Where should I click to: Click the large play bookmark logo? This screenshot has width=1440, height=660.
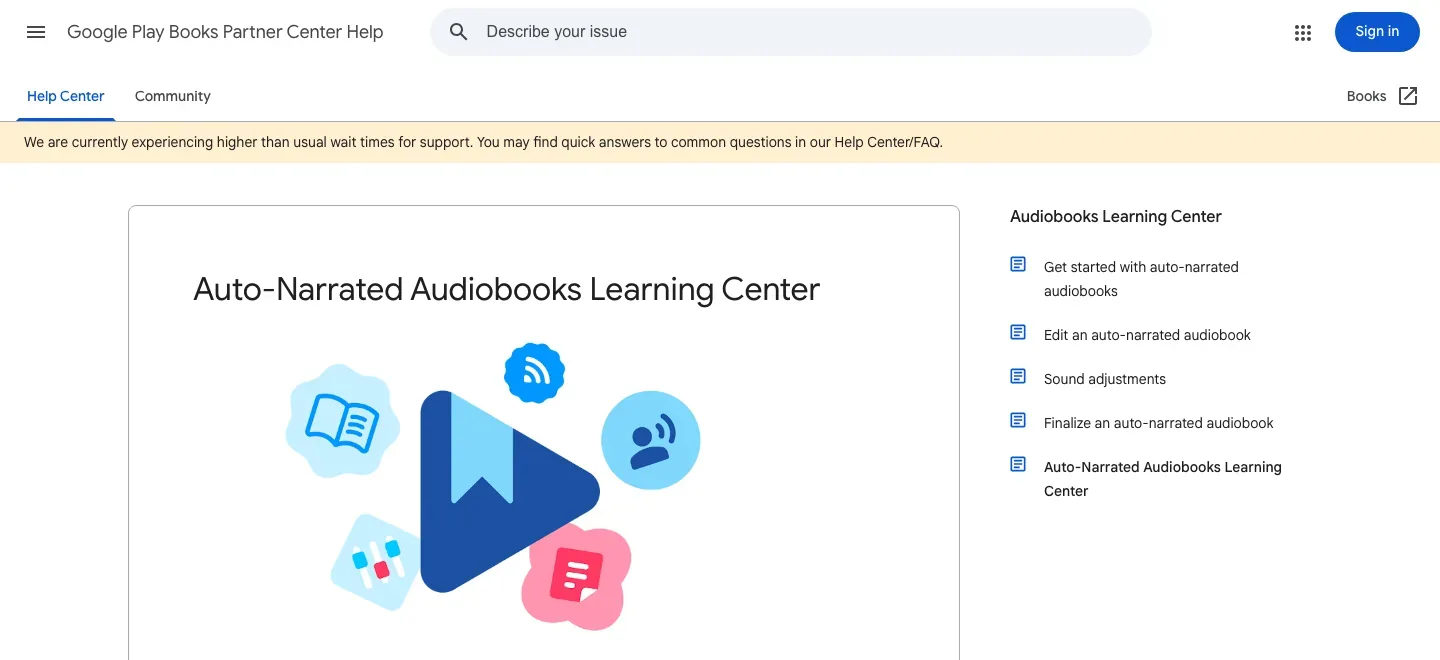coord(509,491)
